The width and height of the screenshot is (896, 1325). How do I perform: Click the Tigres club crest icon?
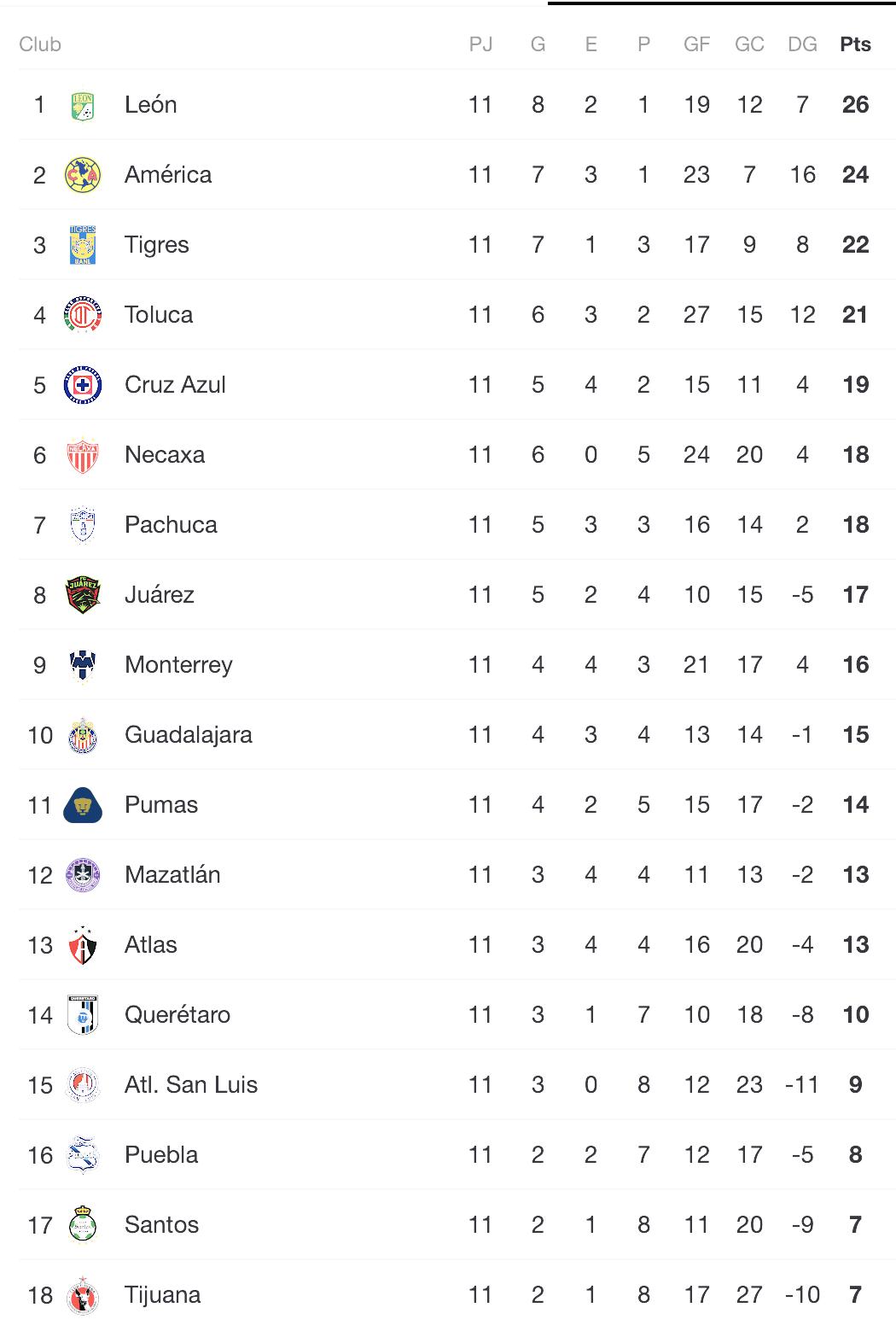(x=83, y=245)
